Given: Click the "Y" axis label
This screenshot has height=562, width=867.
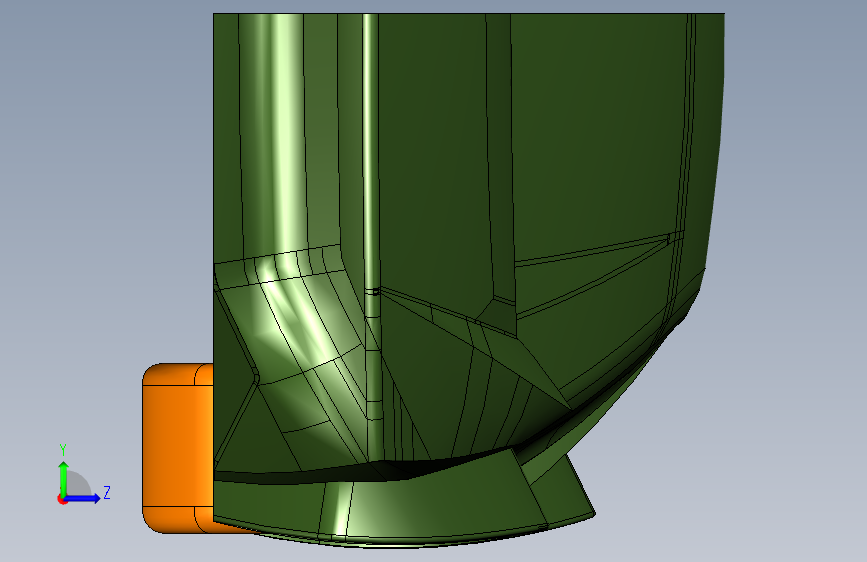Looking at the screenshot, I should tap(63, 450).
